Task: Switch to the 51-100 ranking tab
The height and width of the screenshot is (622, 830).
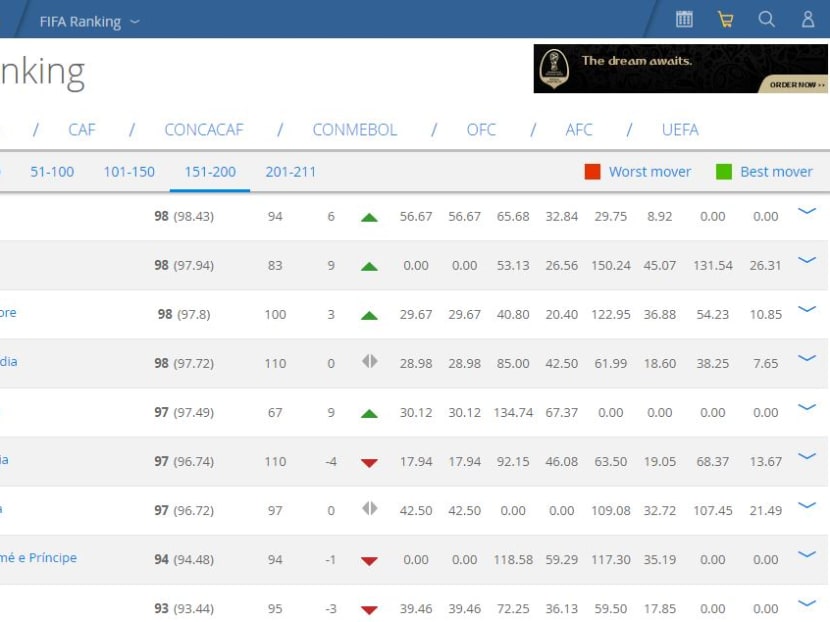Action: tap(52, 172)
